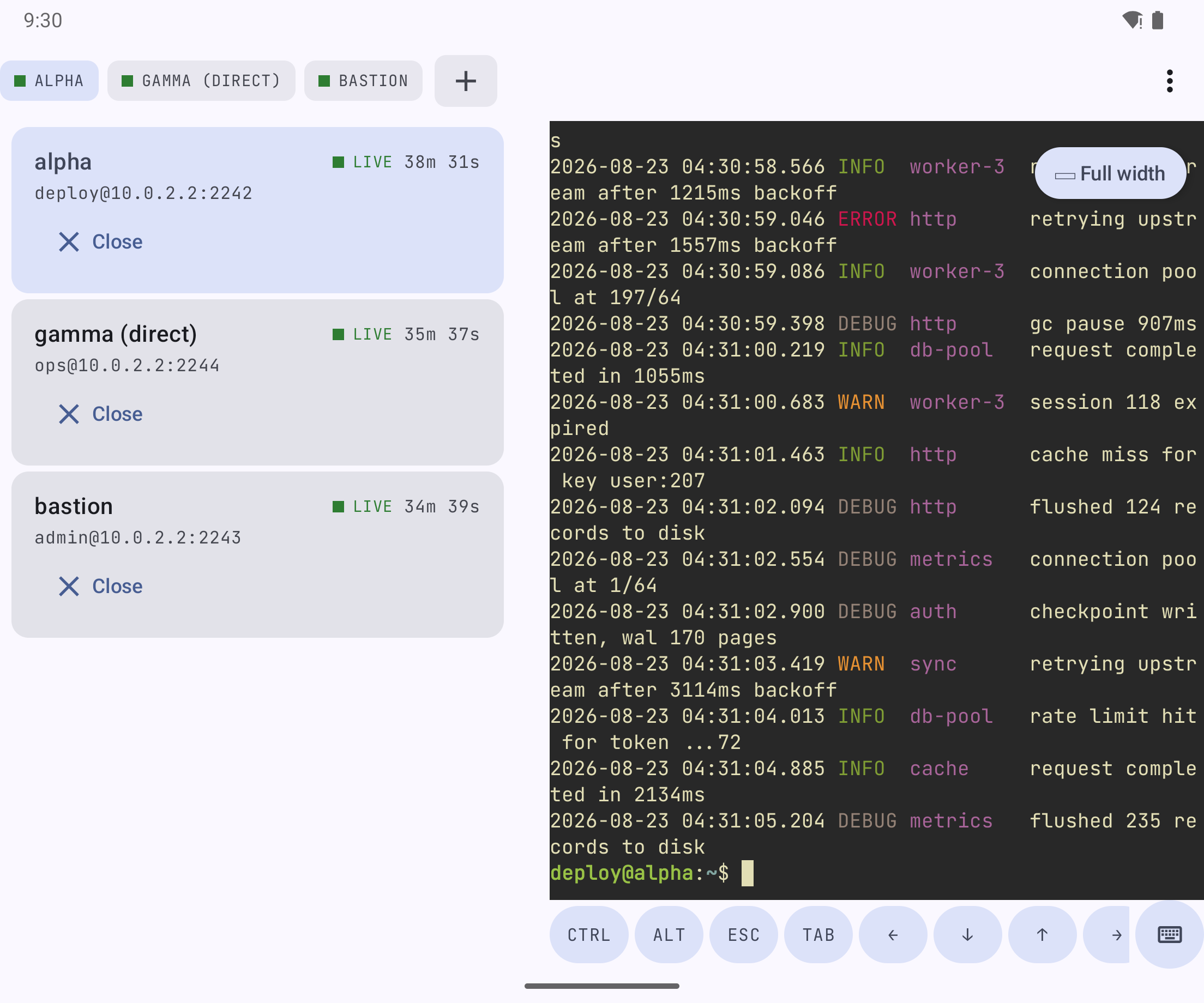Open the new session plus button
This screenshot has height=1003, width=1204.
coord(466,81)
